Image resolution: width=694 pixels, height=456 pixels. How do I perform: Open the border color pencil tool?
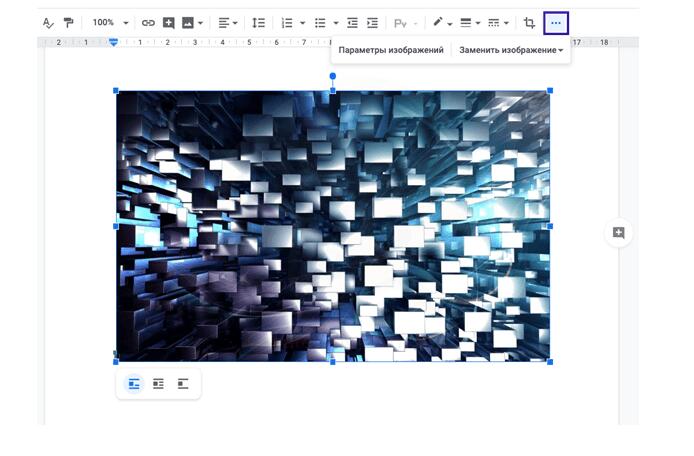(x=438, y=22)
